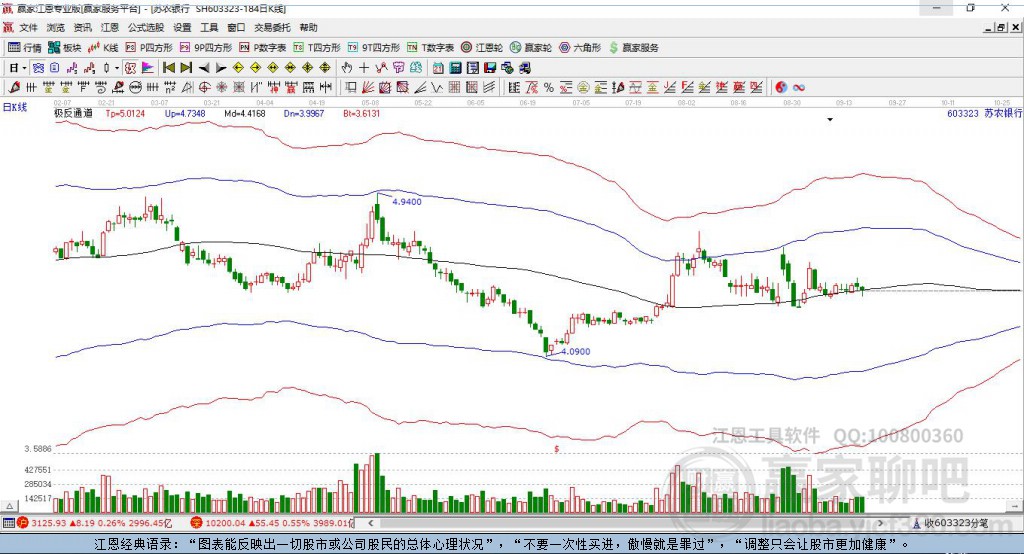Select the hand pan tool
Viewport: 1024px width, 554px height.
[x=347, y=68]
